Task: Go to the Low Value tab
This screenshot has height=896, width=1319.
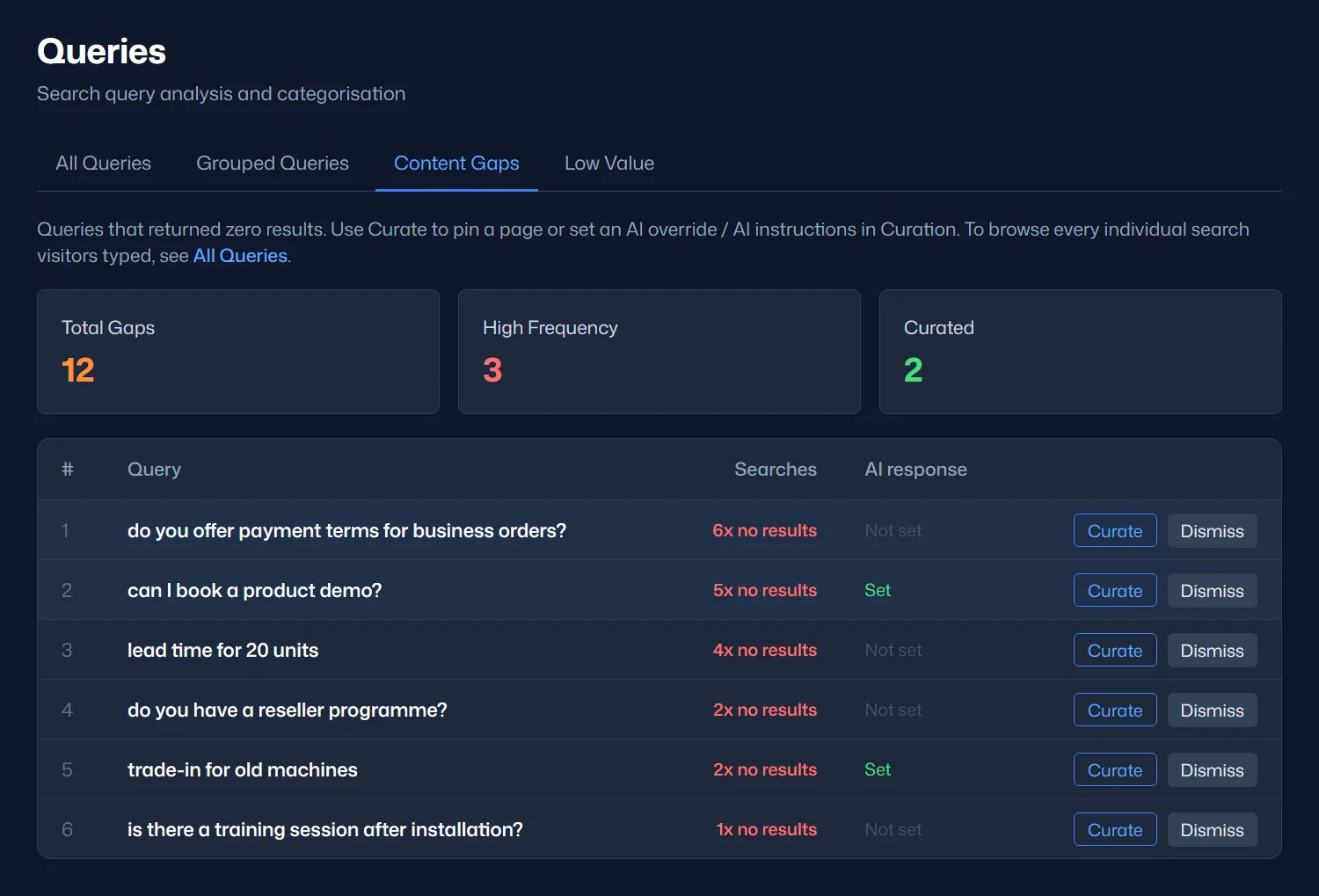Action: [609, 164]
